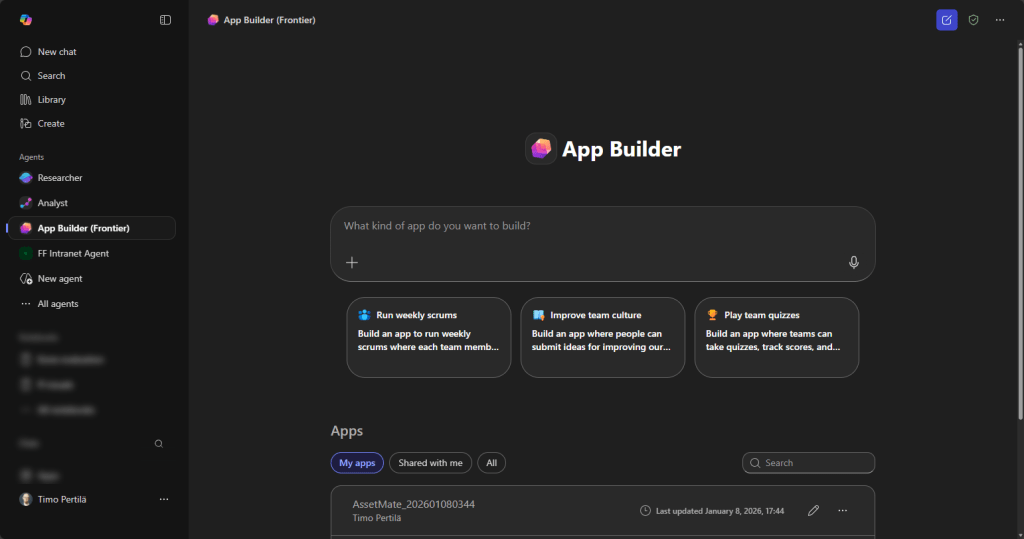1024x539 pixels.
Task: Select the Analyst agent
Action: coord(53,203)
